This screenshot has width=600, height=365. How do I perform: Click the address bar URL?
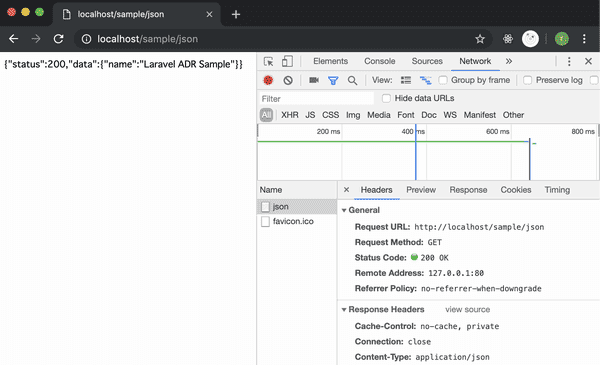click(148, 39)
